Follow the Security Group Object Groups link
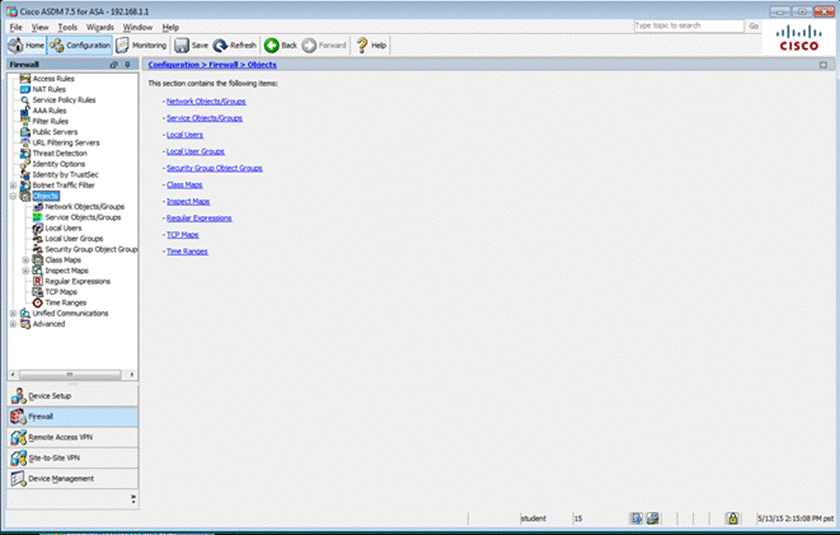 [214, 168]
